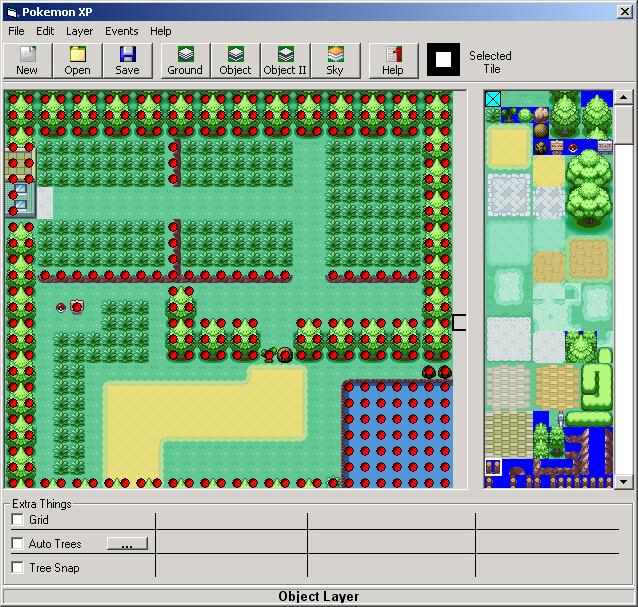The image size is (638, 607).
Task: Click the house building on the map's left edge
Action: (20, 183)
